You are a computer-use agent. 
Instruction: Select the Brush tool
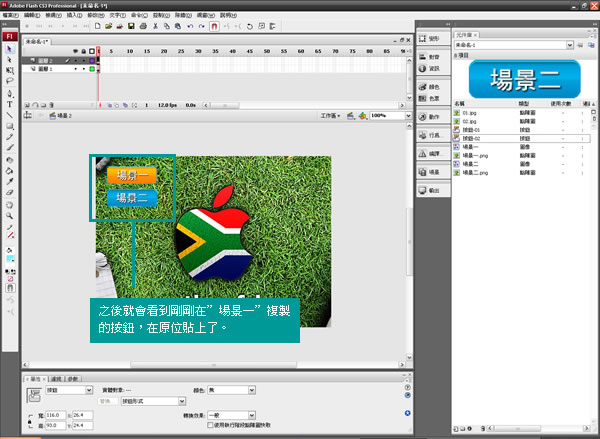pyautogui.click(x=10, y=147)
